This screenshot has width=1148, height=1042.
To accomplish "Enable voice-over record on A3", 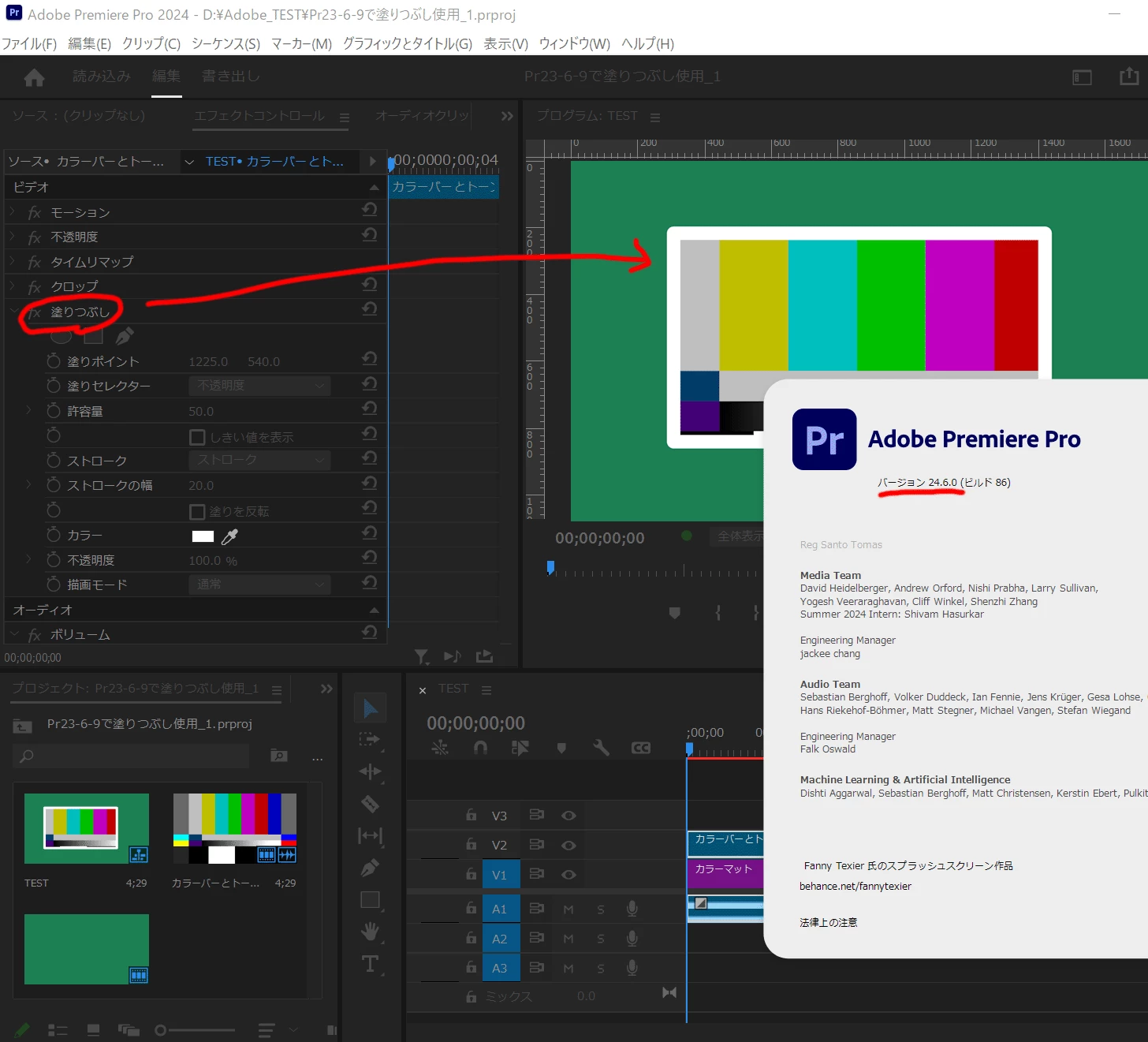I will click(x=632, y=968).
